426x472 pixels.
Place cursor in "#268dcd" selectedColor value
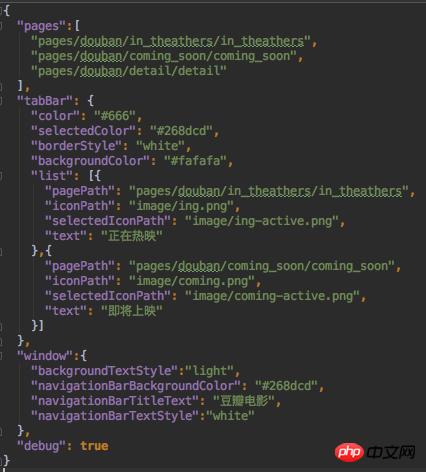[181, 131]
